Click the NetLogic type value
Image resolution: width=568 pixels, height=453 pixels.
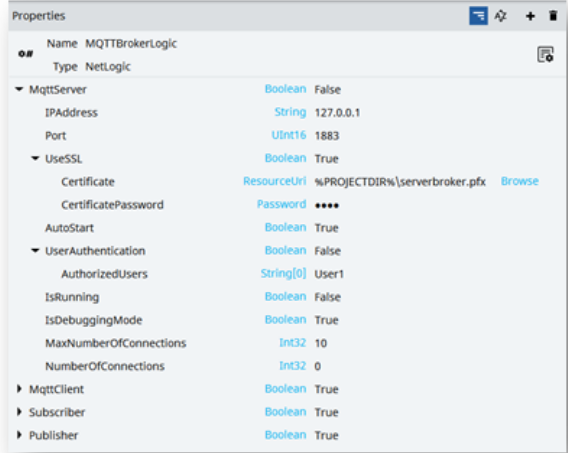coord(108,67)
